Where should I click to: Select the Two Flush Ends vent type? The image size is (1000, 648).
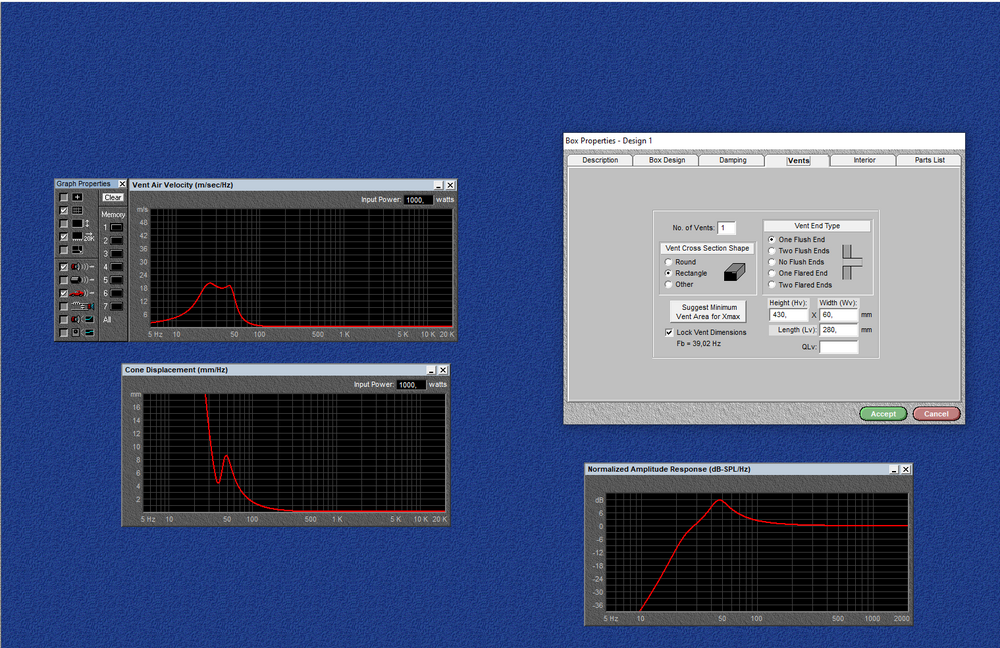point(772,251)
